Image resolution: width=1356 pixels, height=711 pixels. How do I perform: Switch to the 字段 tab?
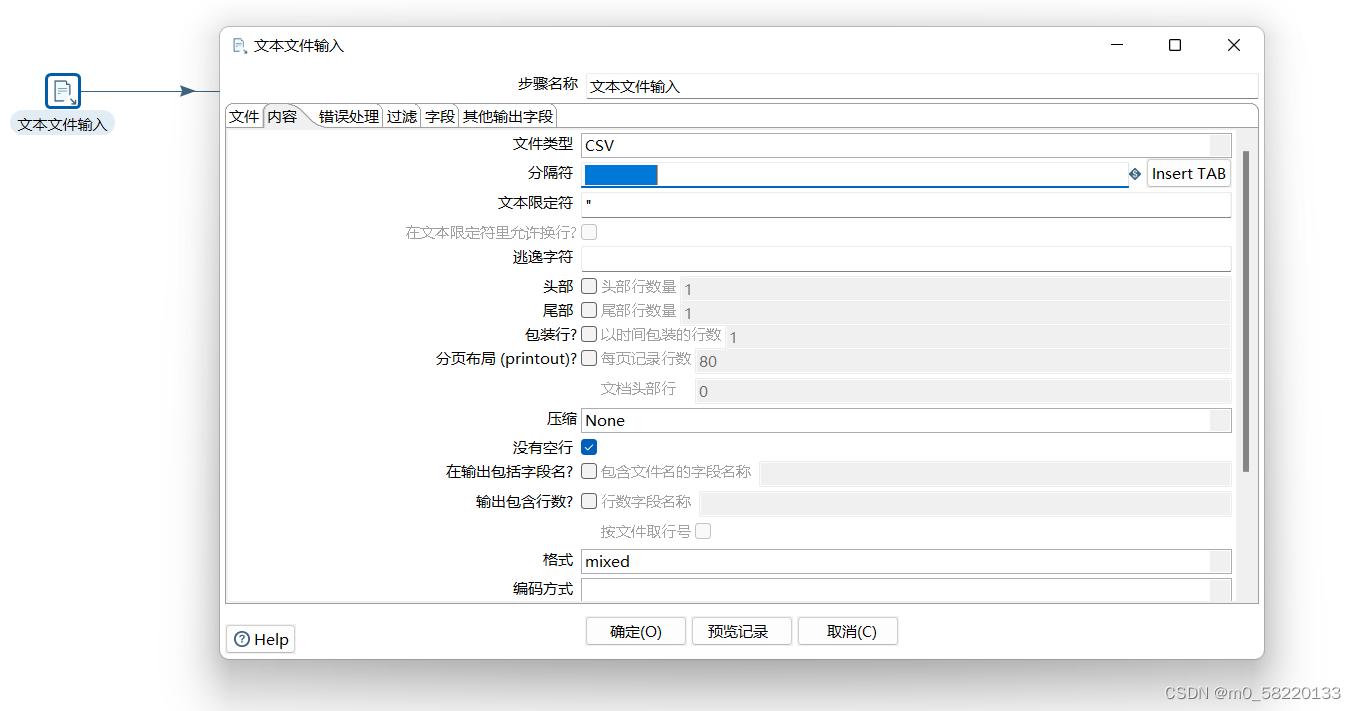click(439, 116)
